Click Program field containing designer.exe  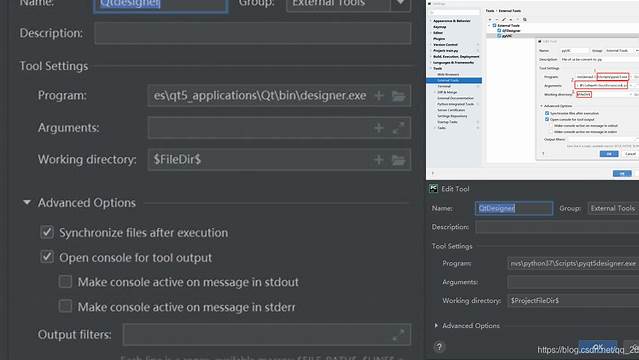pos(279,96)
